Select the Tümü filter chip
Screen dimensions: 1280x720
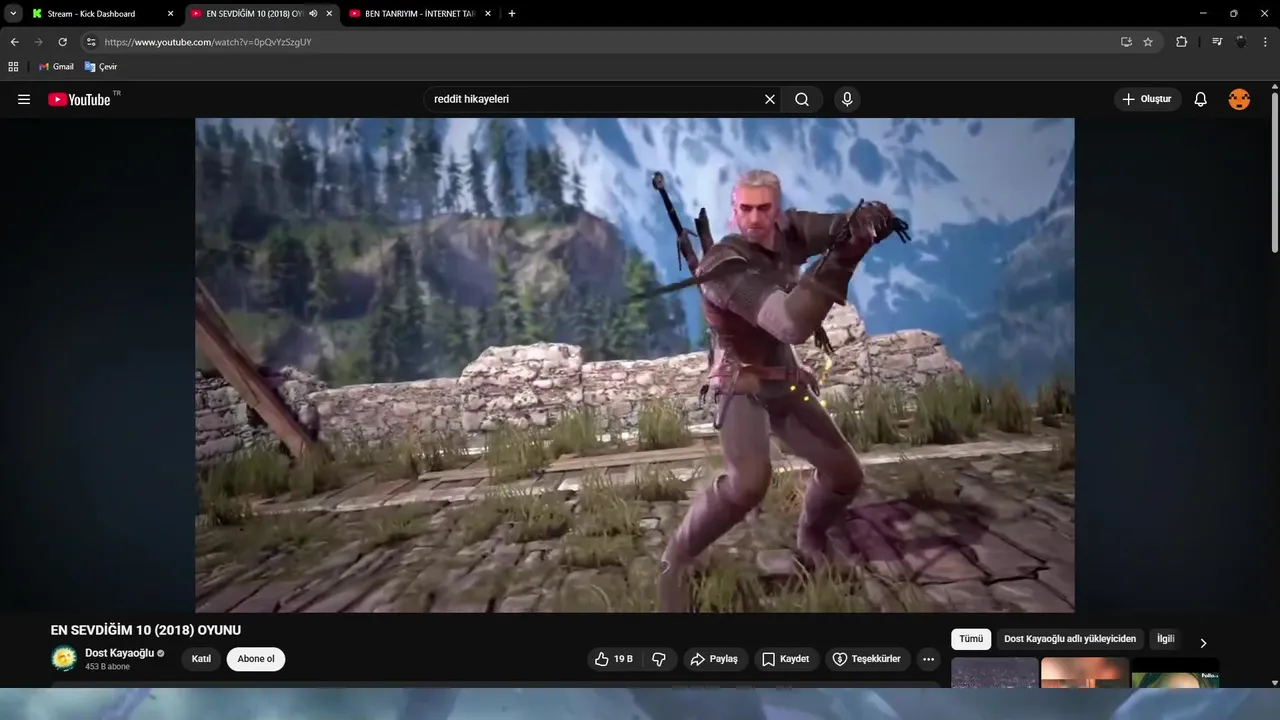971,639
